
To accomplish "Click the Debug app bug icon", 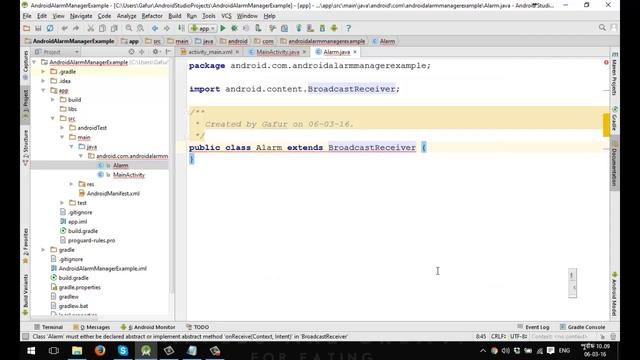I will [234, 28].
